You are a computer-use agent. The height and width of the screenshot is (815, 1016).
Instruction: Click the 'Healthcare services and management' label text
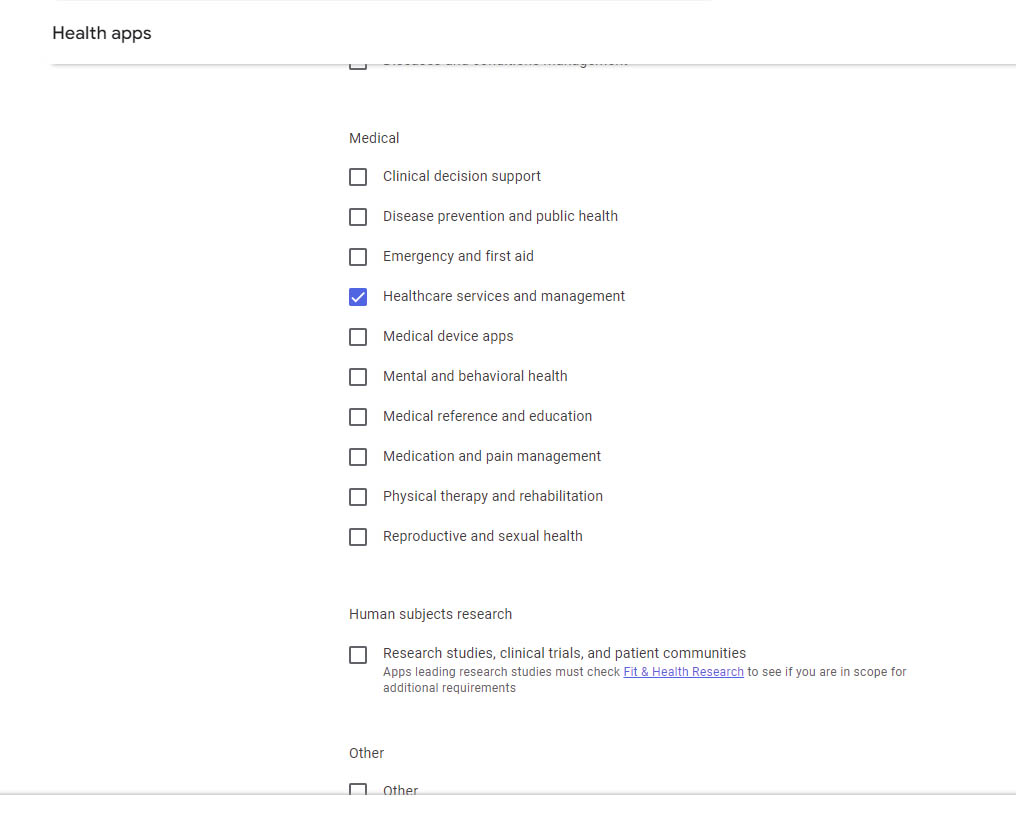(x=503, y=296)
